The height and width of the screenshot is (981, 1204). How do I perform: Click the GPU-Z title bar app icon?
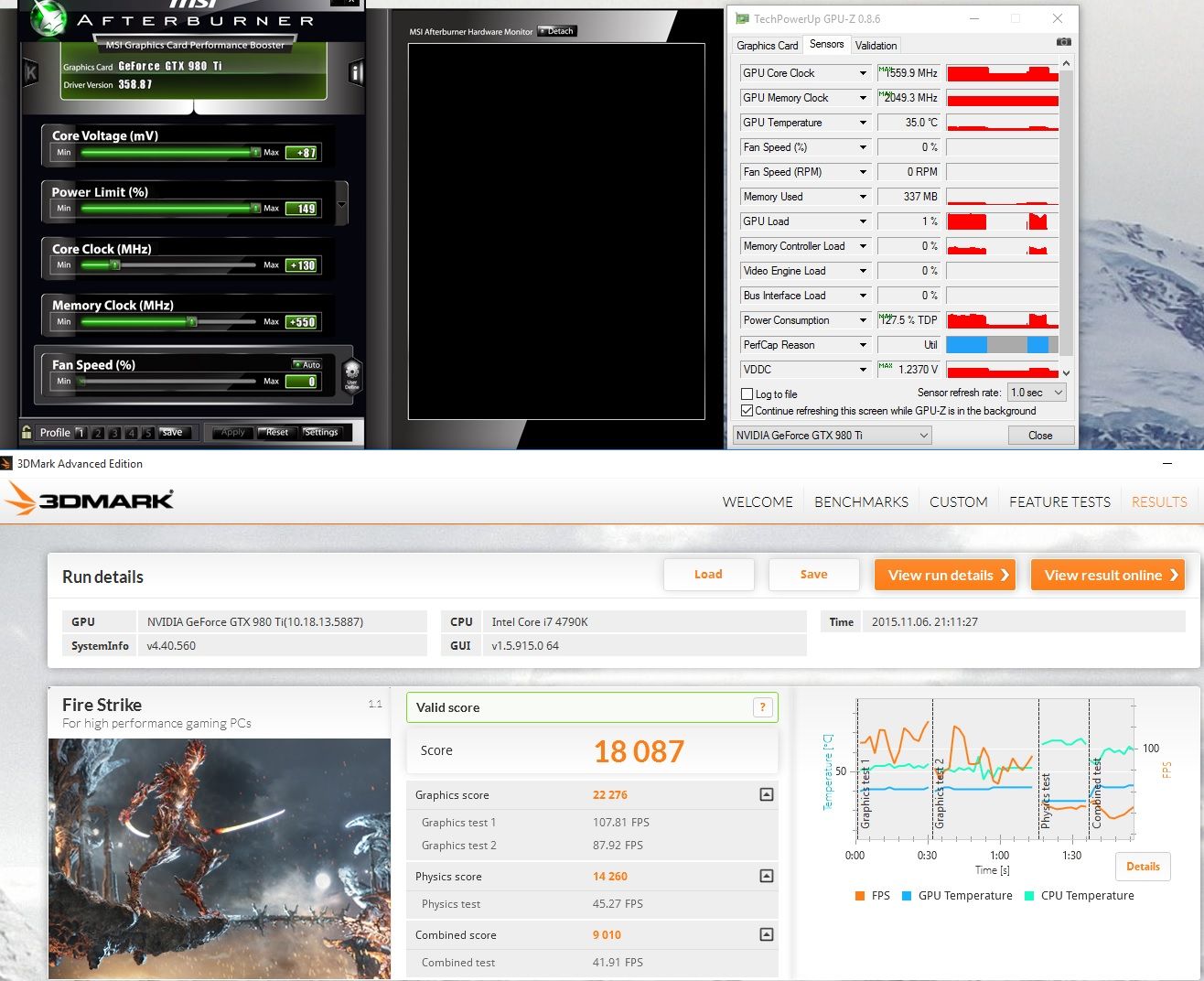click(742, 18)
